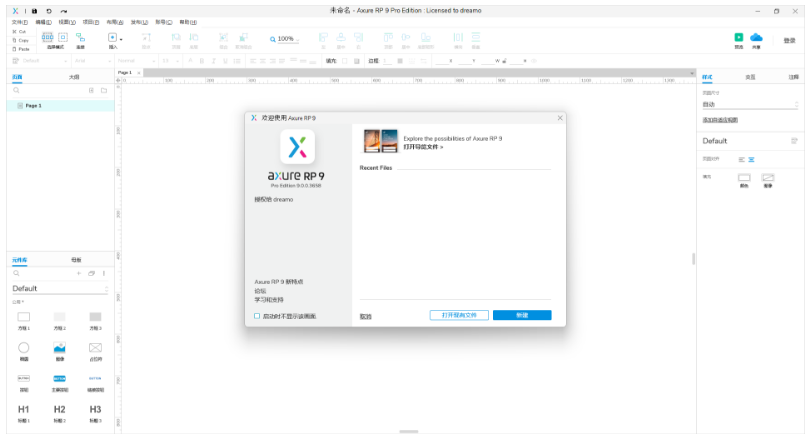Select the contained selection mode icon

[63, 37]
